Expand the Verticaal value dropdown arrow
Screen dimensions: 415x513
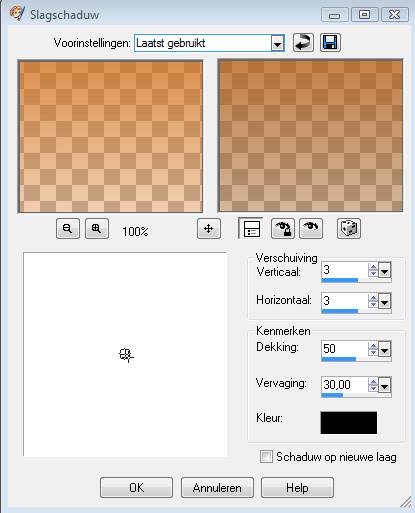click(384, 270)
